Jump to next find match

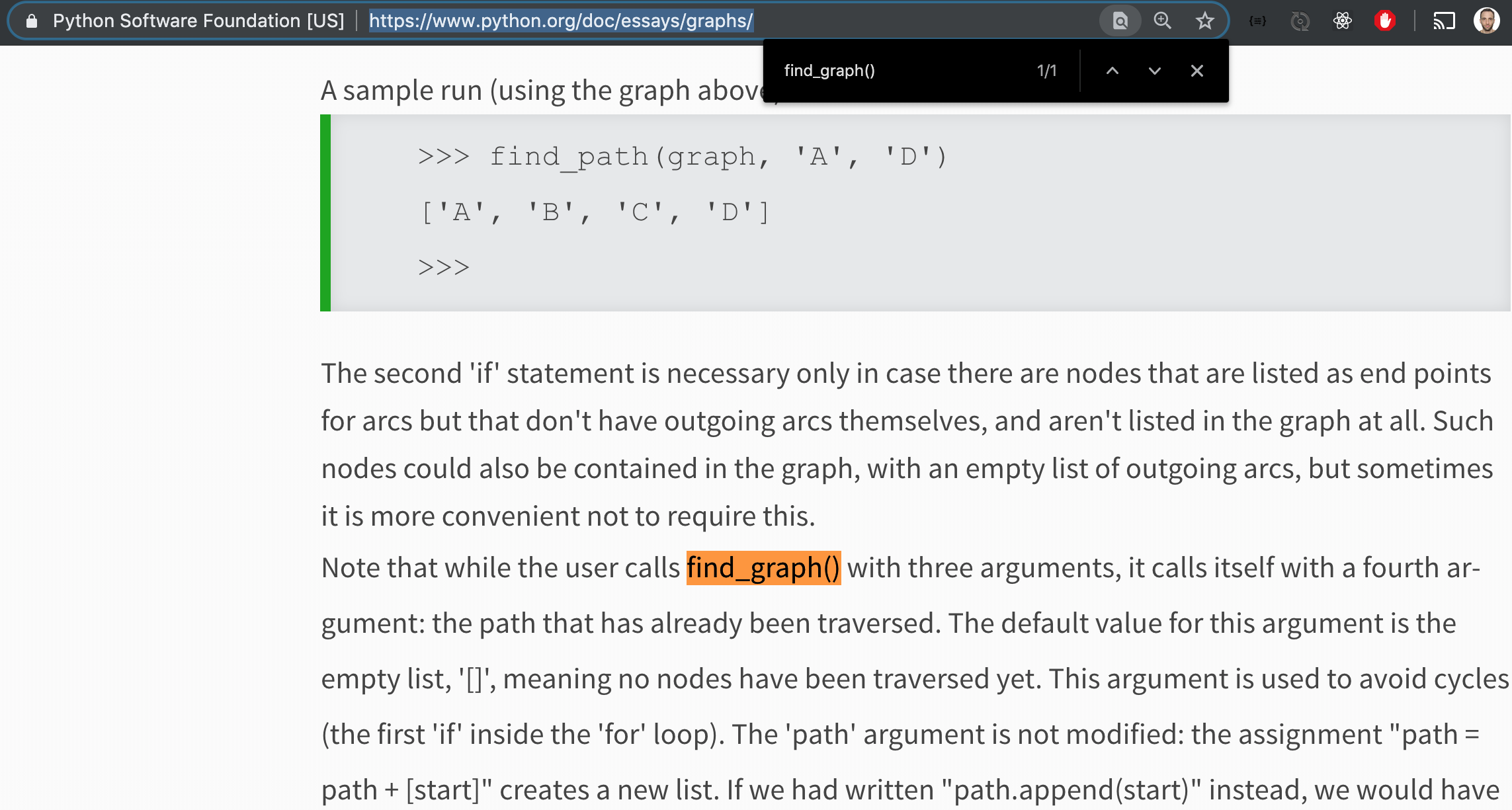(1154, 71)
